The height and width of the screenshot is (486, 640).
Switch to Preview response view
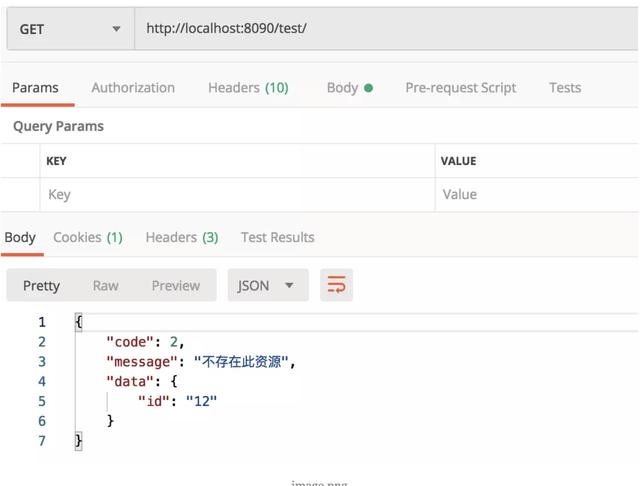pos(176,285)
